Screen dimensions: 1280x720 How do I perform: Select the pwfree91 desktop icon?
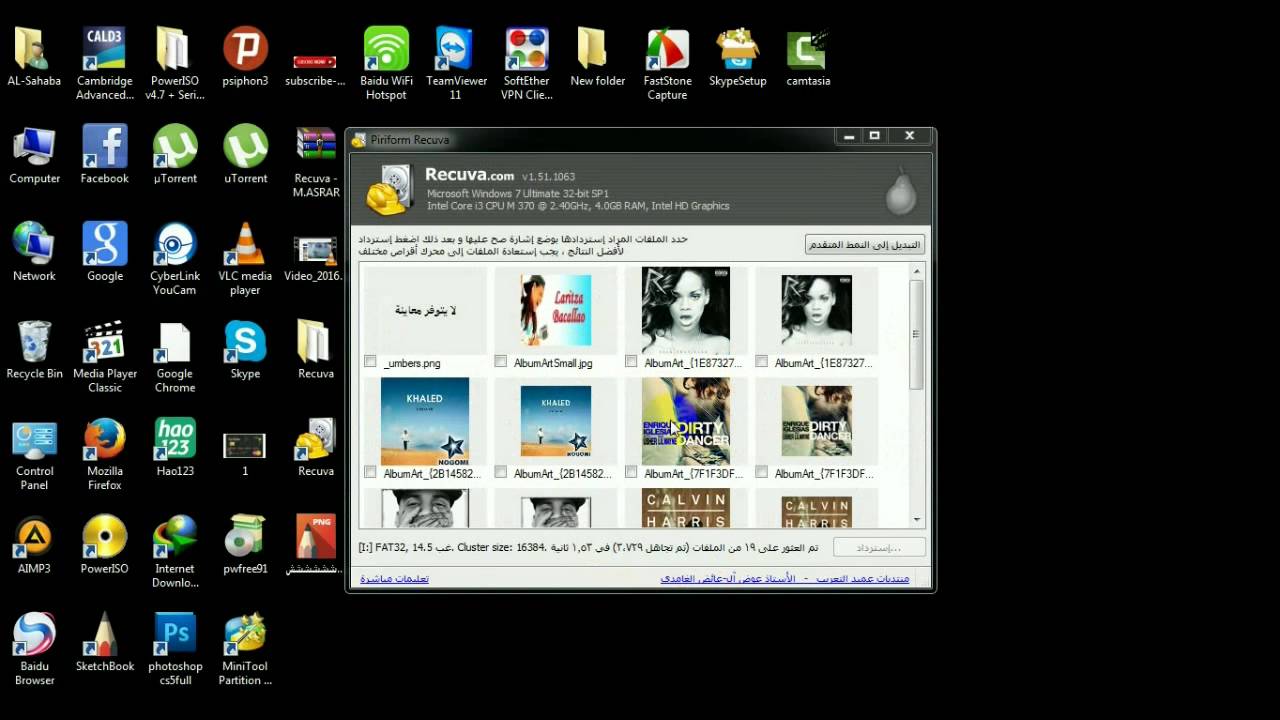245,546
